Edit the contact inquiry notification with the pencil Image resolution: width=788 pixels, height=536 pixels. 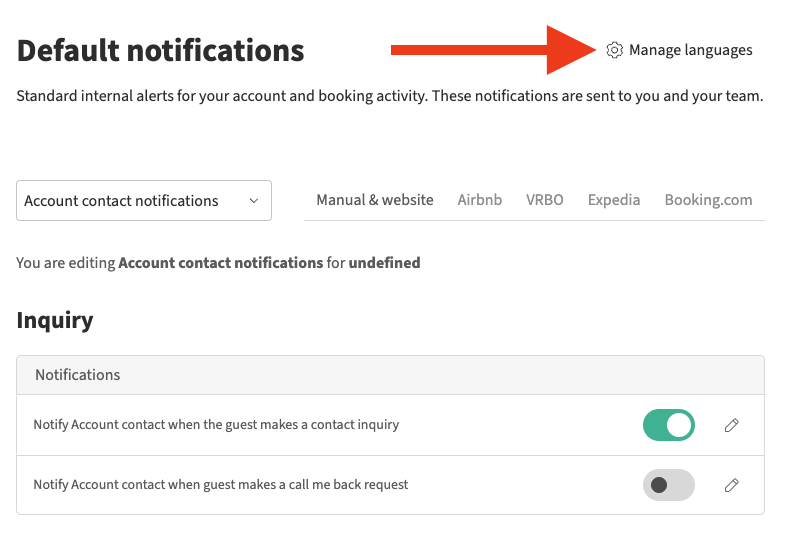(732, 426)
